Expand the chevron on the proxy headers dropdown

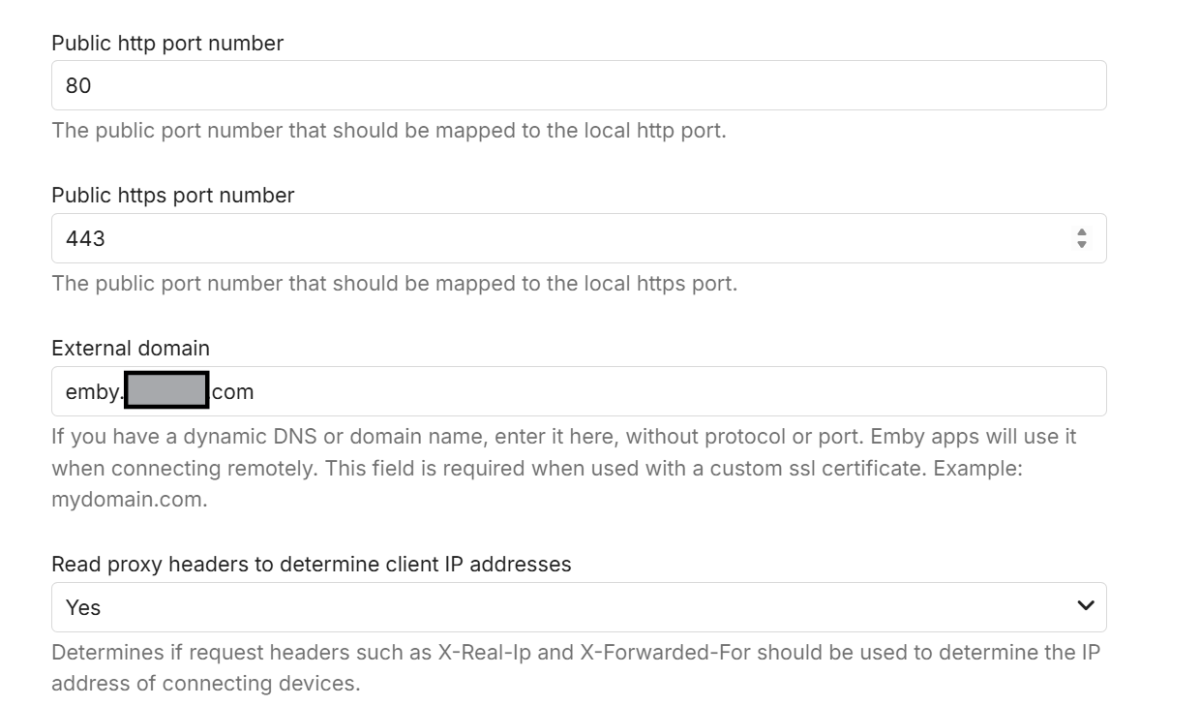point(1085,606)
